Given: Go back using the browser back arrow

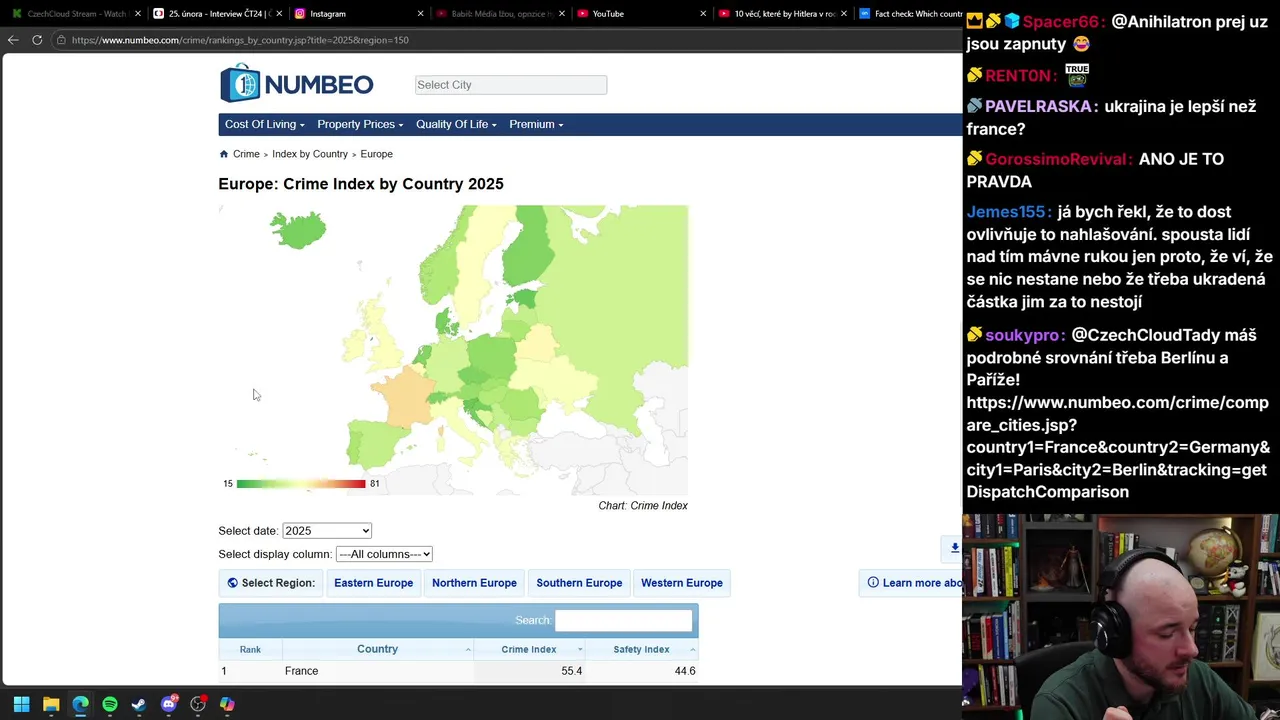Looking at the screenshot, I should pyautogui.click(x=13, y=40).
